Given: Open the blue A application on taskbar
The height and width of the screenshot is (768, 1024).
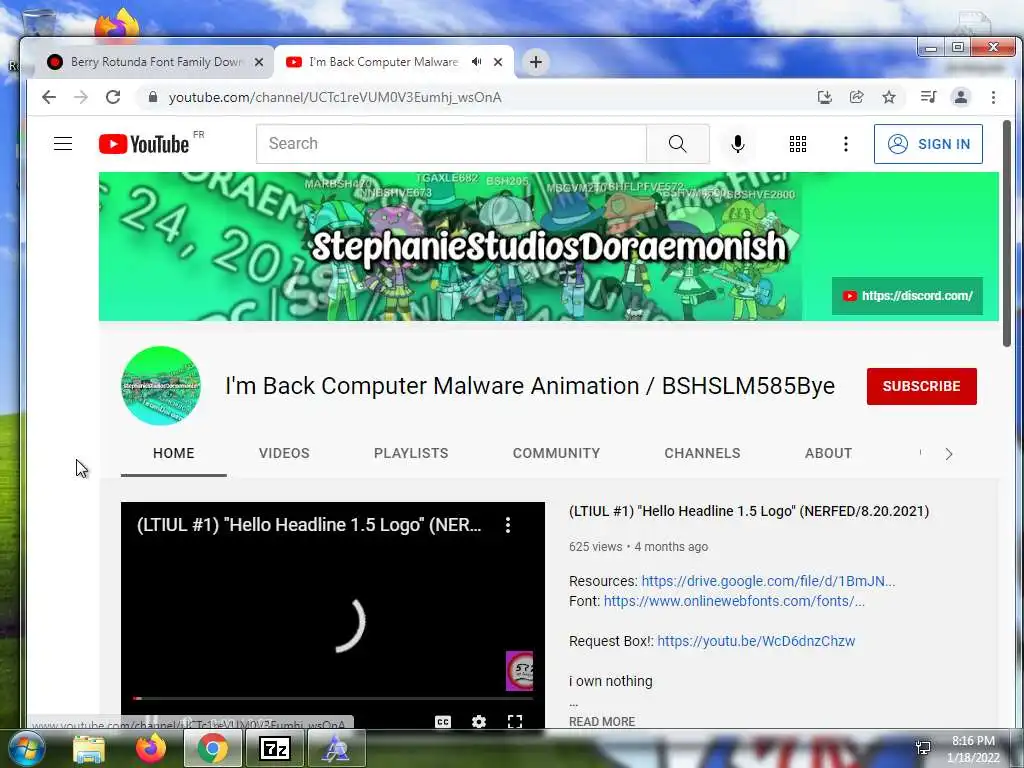Looking at the screenshot, I should coord(336,748).
